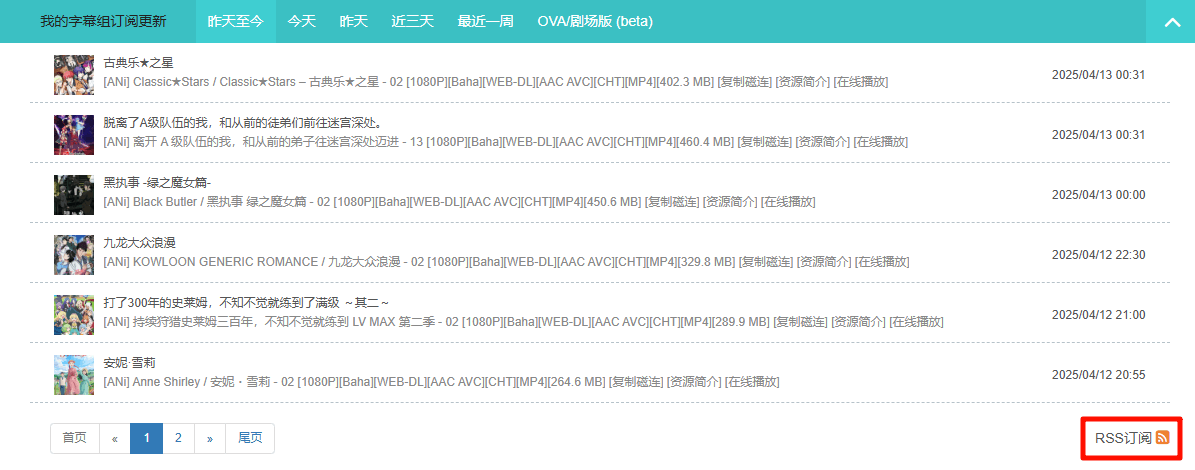Select the 昨天至今 tab
Screen dimensions: 1195x470
(235, 21)
